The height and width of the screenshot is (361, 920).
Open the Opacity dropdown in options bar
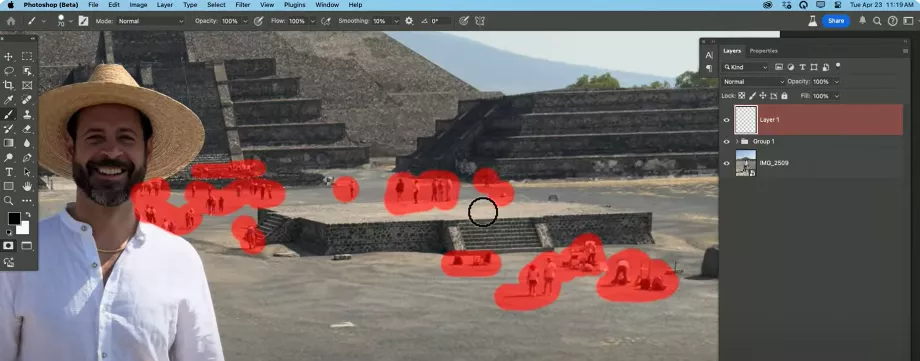[245, 21]
